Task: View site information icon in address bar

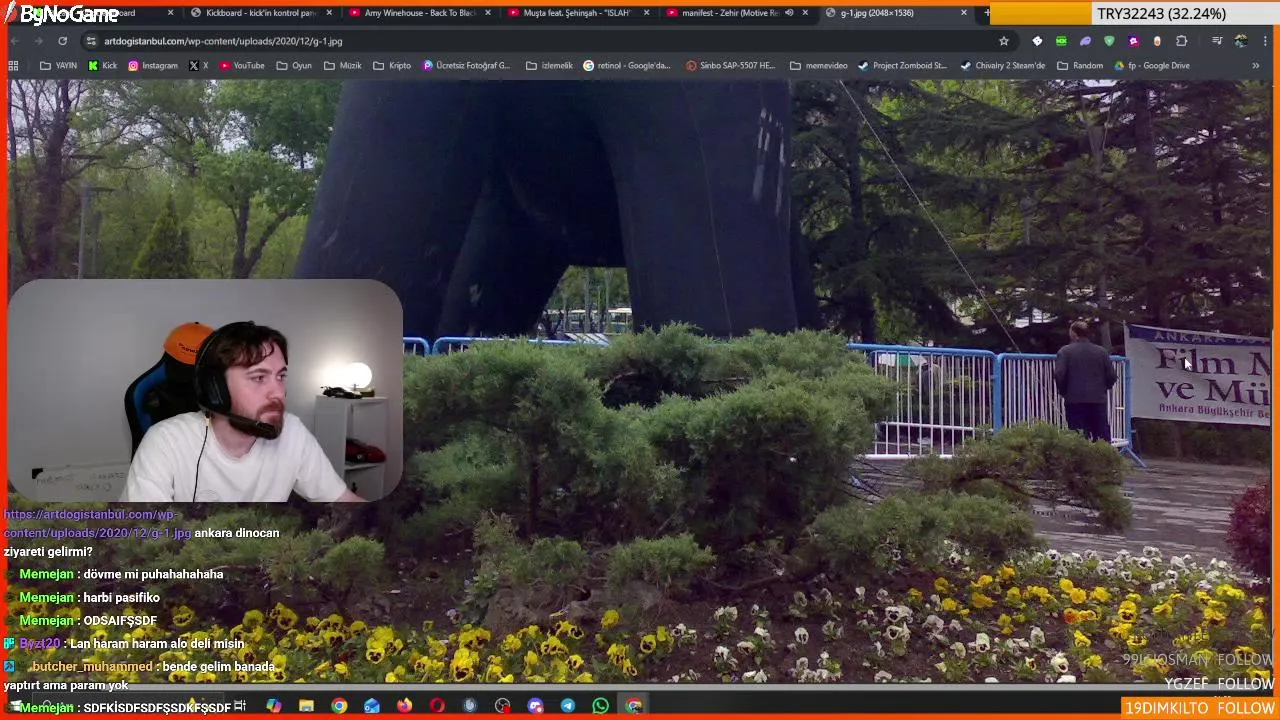Action: [x=91, y=41]
